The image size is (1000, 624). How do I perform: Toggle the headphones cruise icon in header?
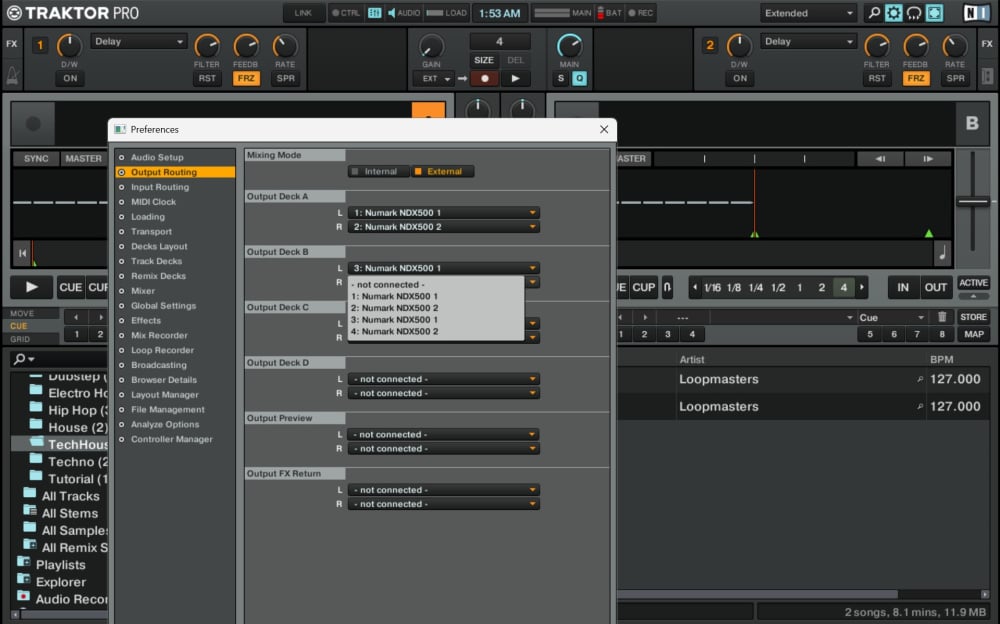coord(914,13)
